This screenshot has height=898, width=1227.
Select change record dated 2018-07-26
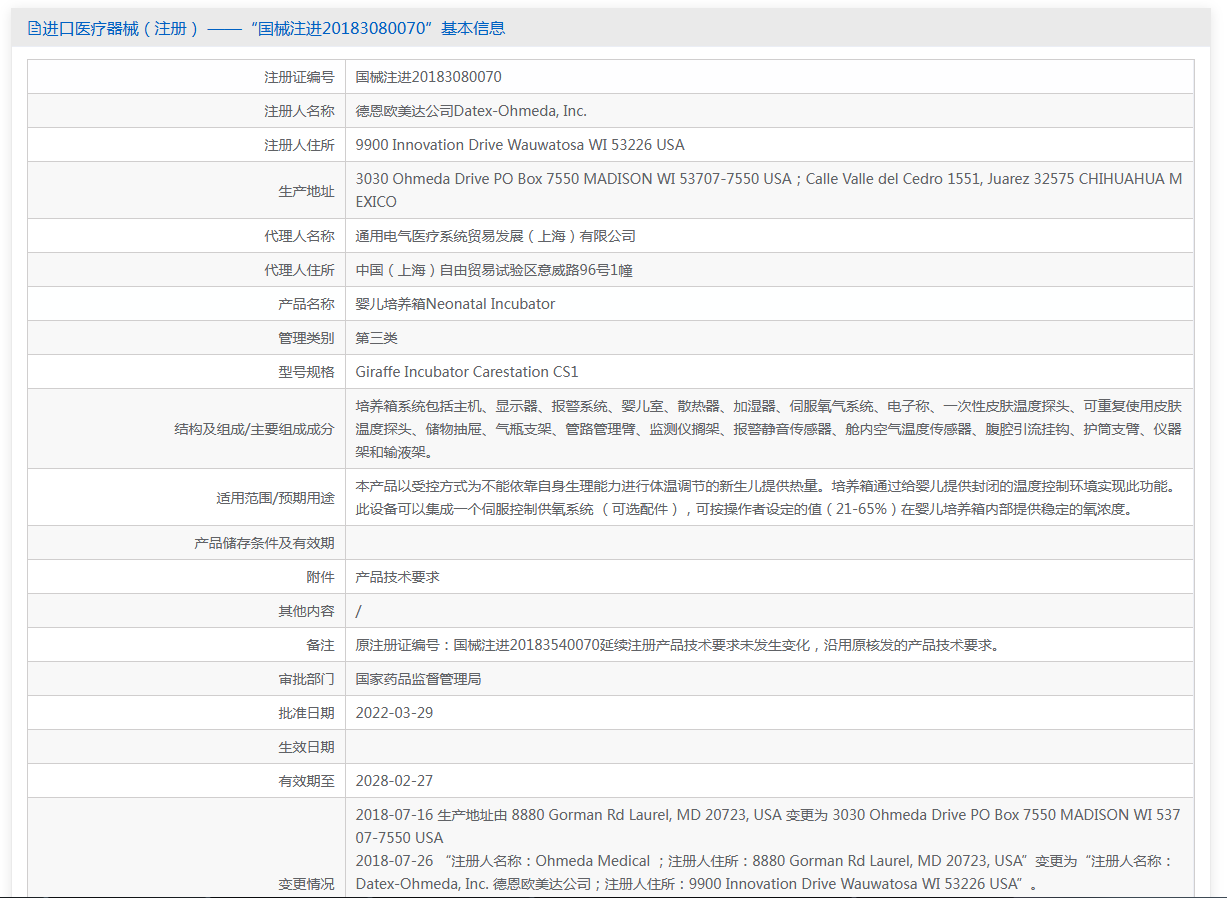(x=765, y=872)
